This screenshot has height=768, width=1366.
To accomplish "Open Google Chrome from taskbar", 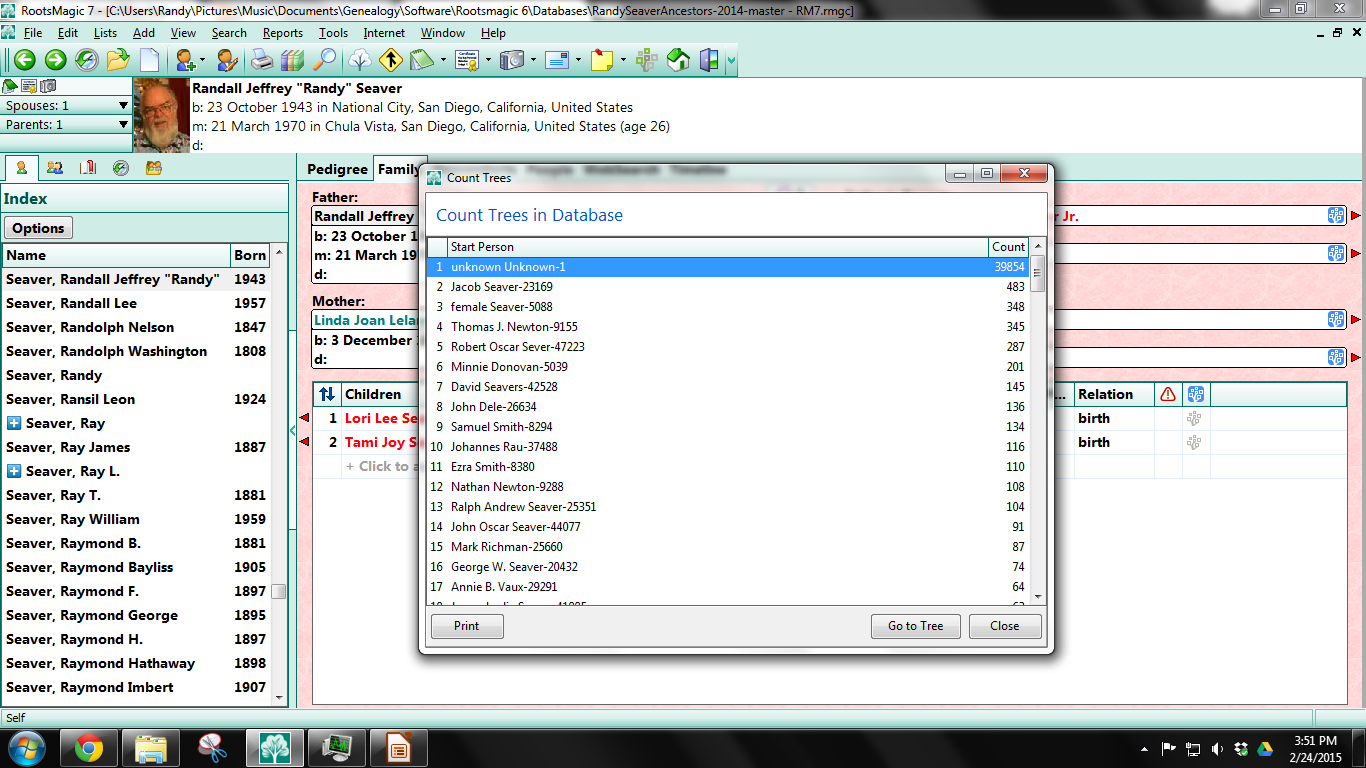I will [88, 748].
